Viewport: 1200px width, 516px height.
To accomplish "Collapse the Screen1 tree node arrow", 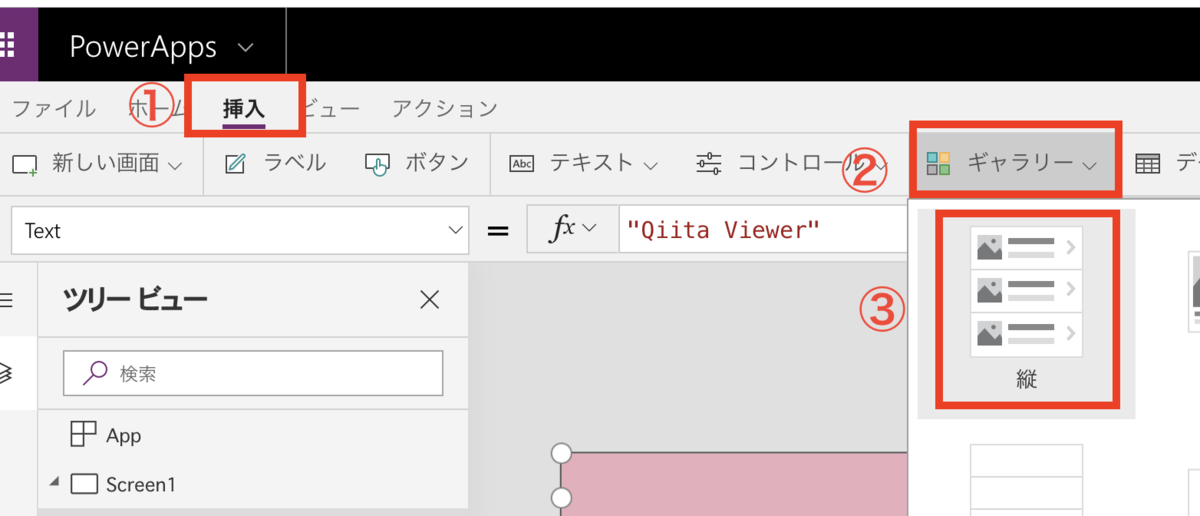I will (54, 483).
